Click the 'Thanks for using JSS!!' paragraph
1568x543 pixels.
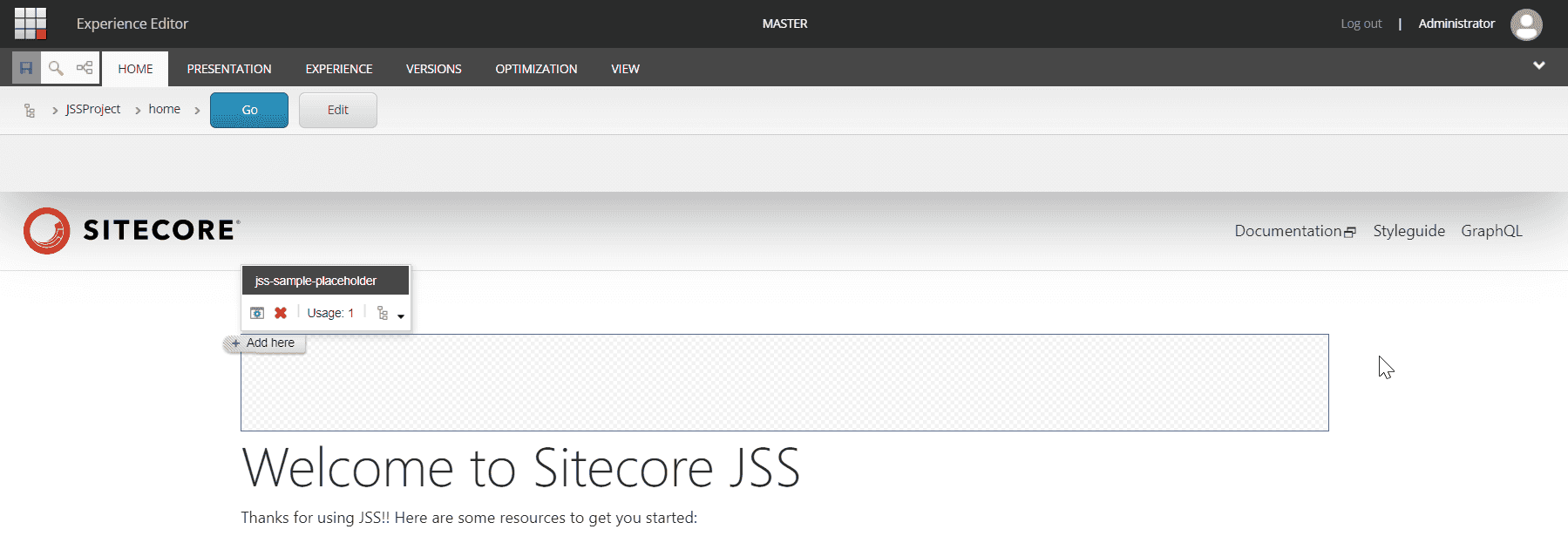(469, 518)
